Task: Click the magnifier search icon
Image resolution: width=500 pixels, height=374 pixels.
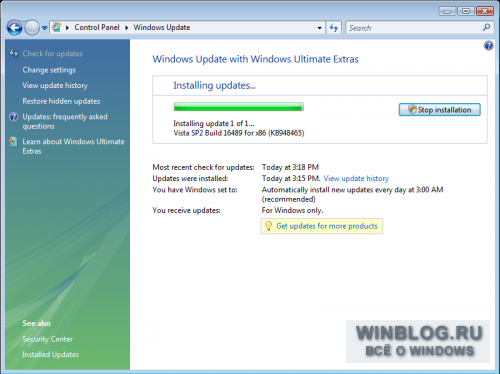Action: pos(486,27)
